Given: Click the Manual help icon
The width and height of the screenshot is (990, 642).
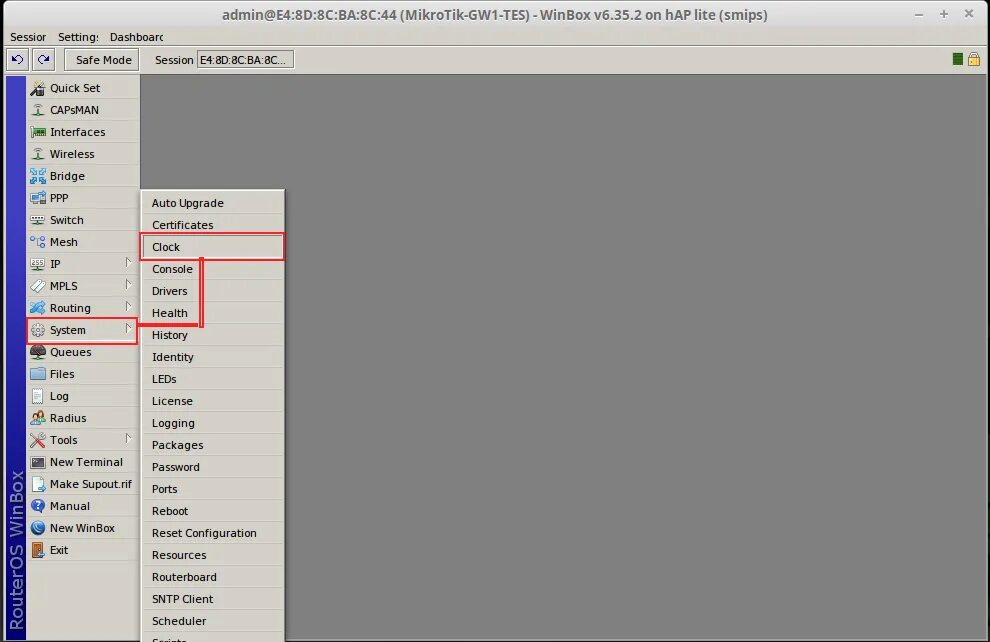Looking at the screenshot, I should coord(38,506).
